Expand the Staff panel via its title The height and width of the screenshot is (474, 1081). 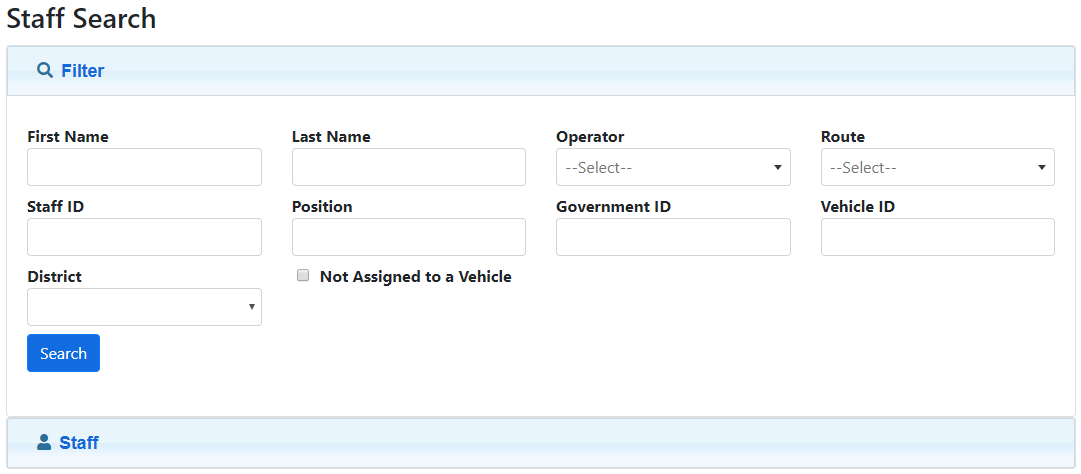pyautogui.click(x=79, y=442)
